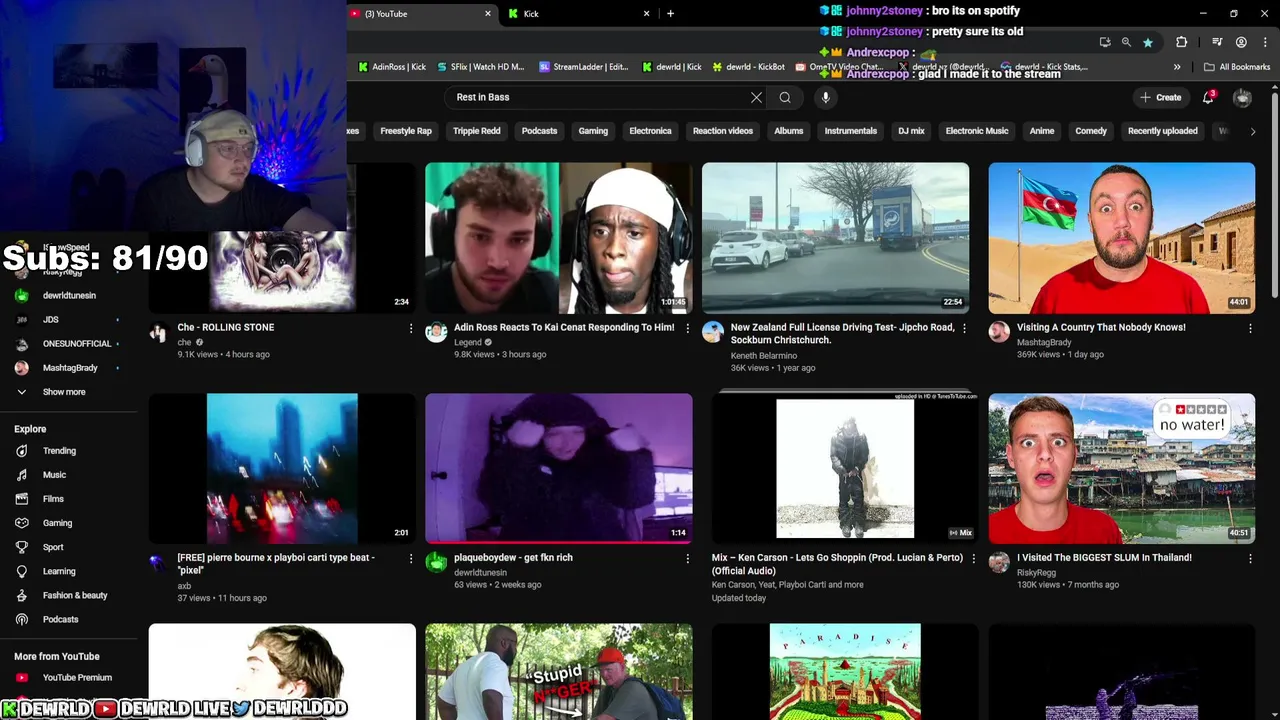Image resolution: width=1280 pixels, height=720 pixels.
Task: Open browser profile icon in toolbar
Action: [1241, 42]
